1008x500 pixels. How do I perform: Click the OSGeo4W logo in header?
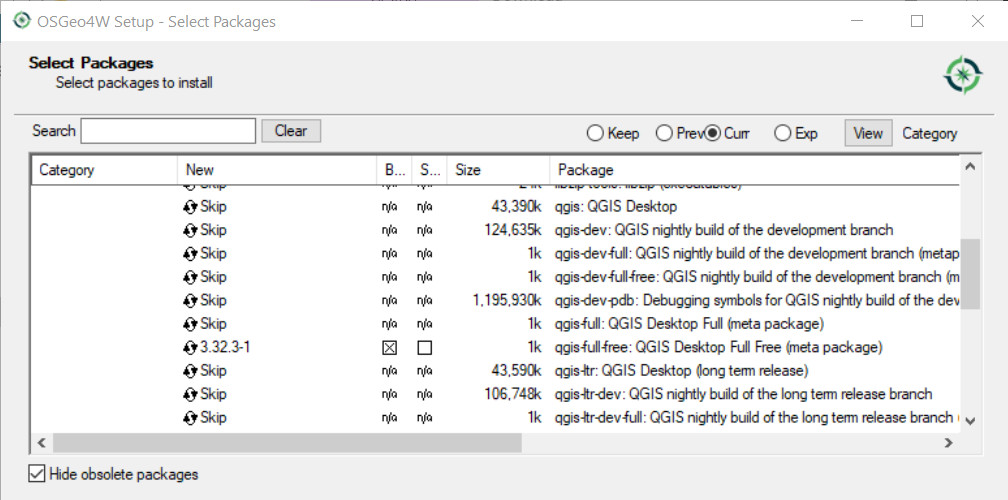click(962, 75)
